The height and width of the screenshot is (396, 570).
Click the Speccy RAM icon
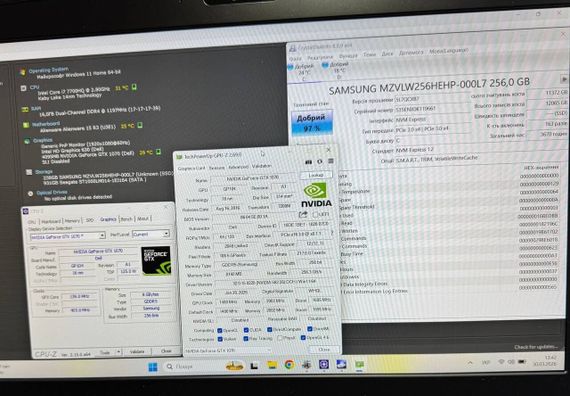pyautogui.click(x=25, y=109)
